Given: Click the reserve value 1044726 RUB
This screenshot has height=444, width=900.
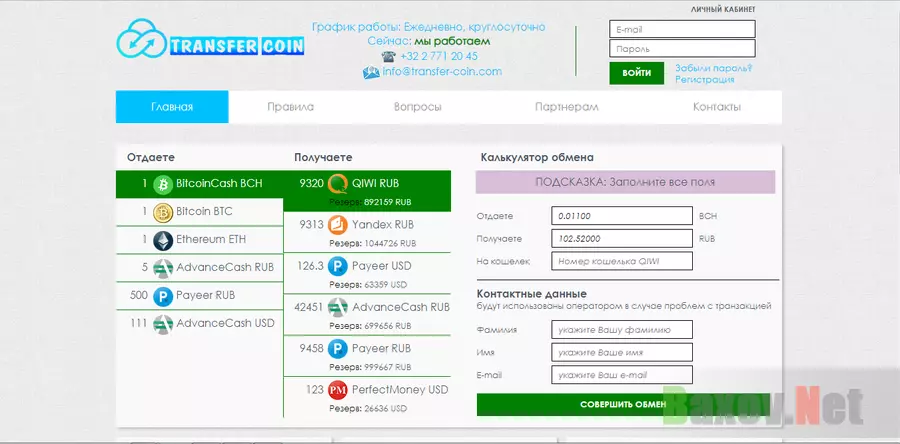Looking at the screenshot, I should [390, 244].
